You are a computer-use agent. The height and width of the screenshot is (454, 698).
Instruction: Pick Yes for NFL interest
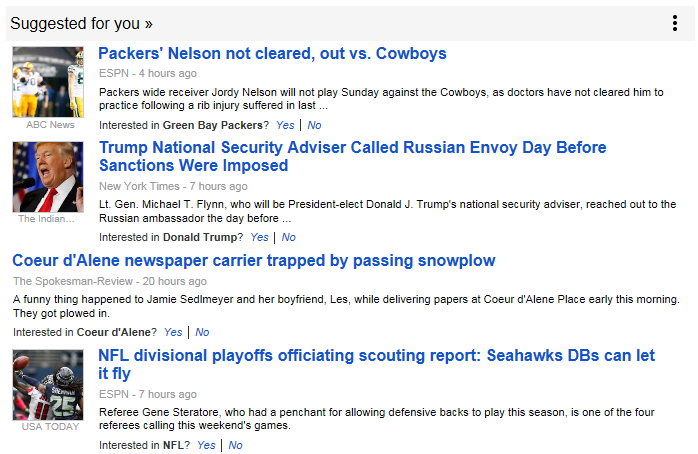tap(206, 445)
